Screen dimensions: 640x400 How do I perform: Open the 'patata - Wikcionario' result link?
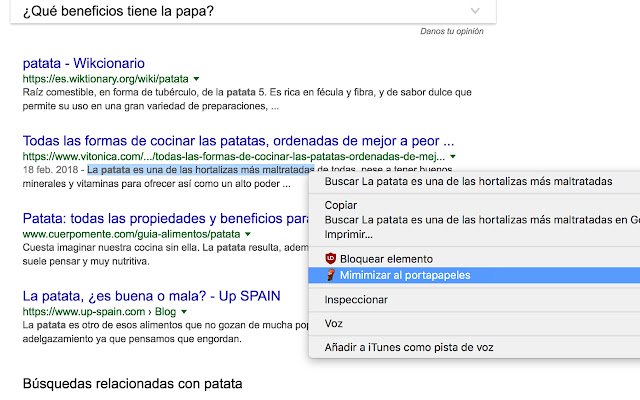84,63
